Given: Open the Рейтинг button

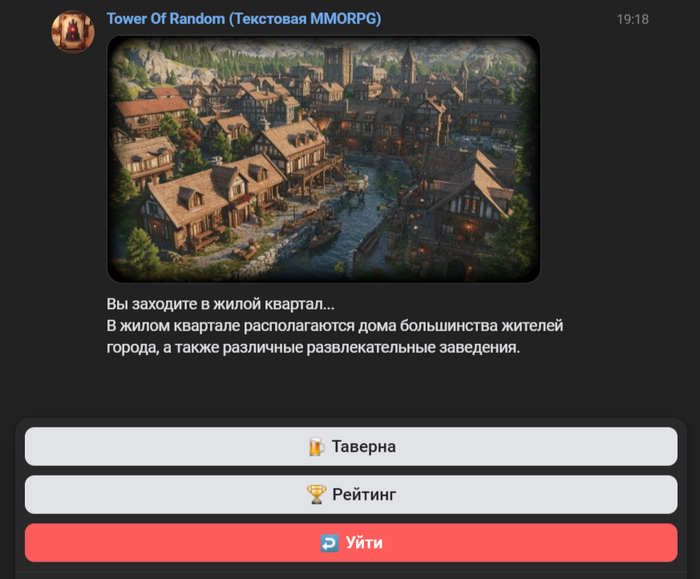Looking at the screenshot, I should pos(351,495).
